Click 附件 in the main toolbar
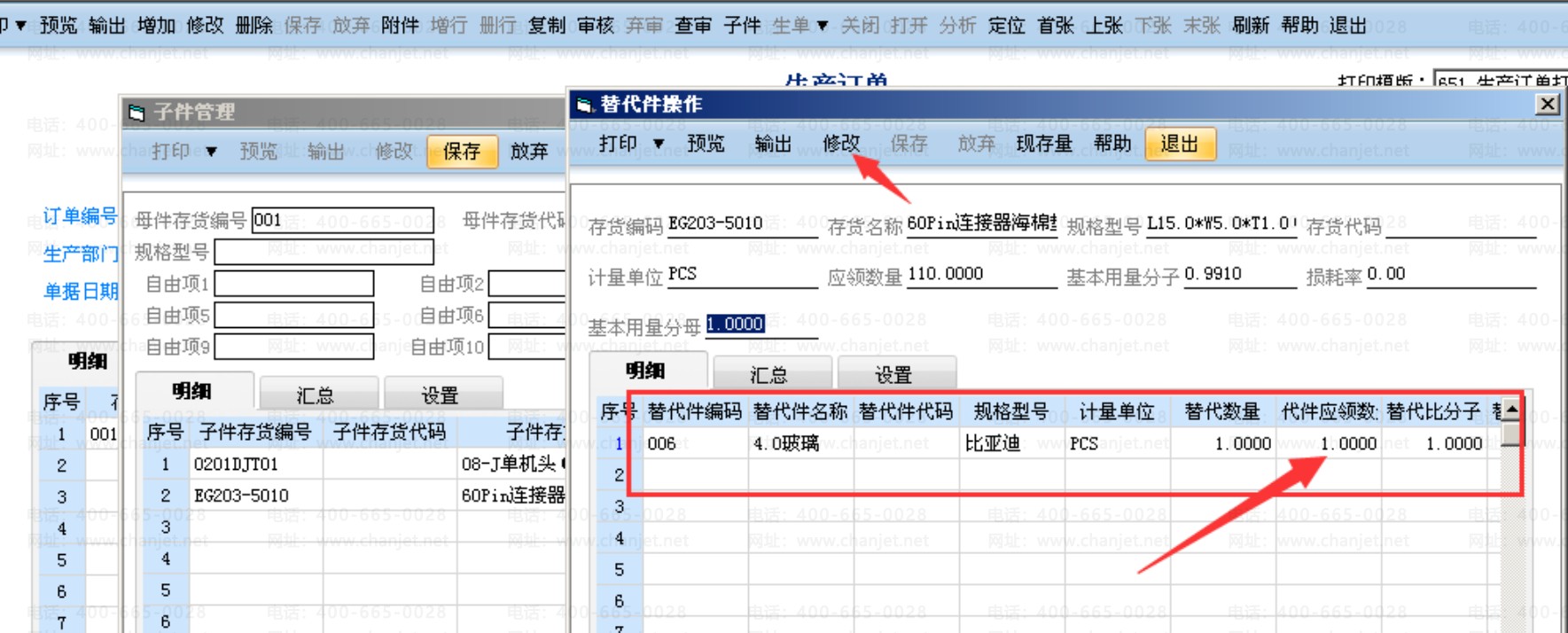The image size is (1568, 633). pyautogui.click(x=400, y=26)
